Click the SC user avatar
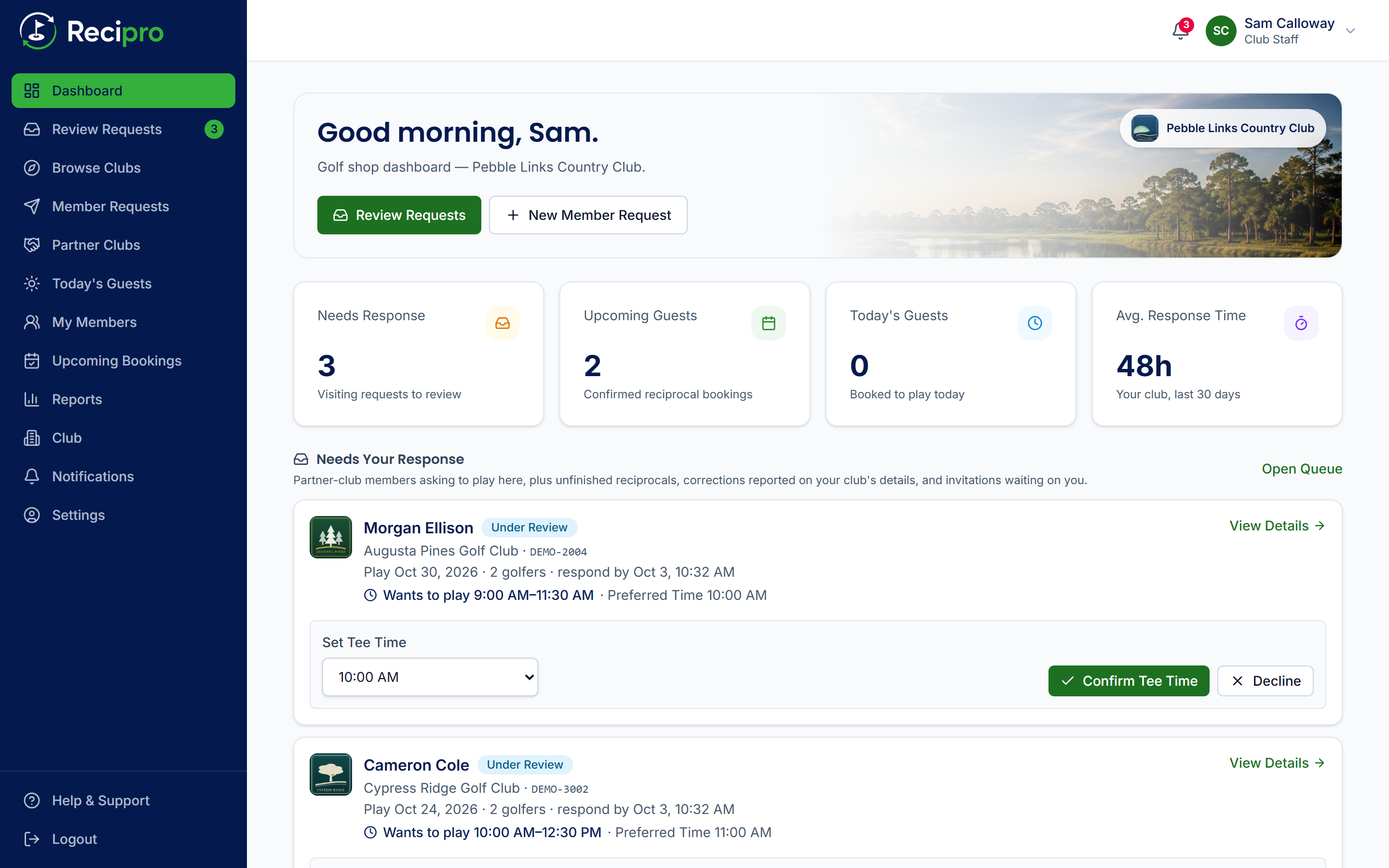 pos(1221,31)
